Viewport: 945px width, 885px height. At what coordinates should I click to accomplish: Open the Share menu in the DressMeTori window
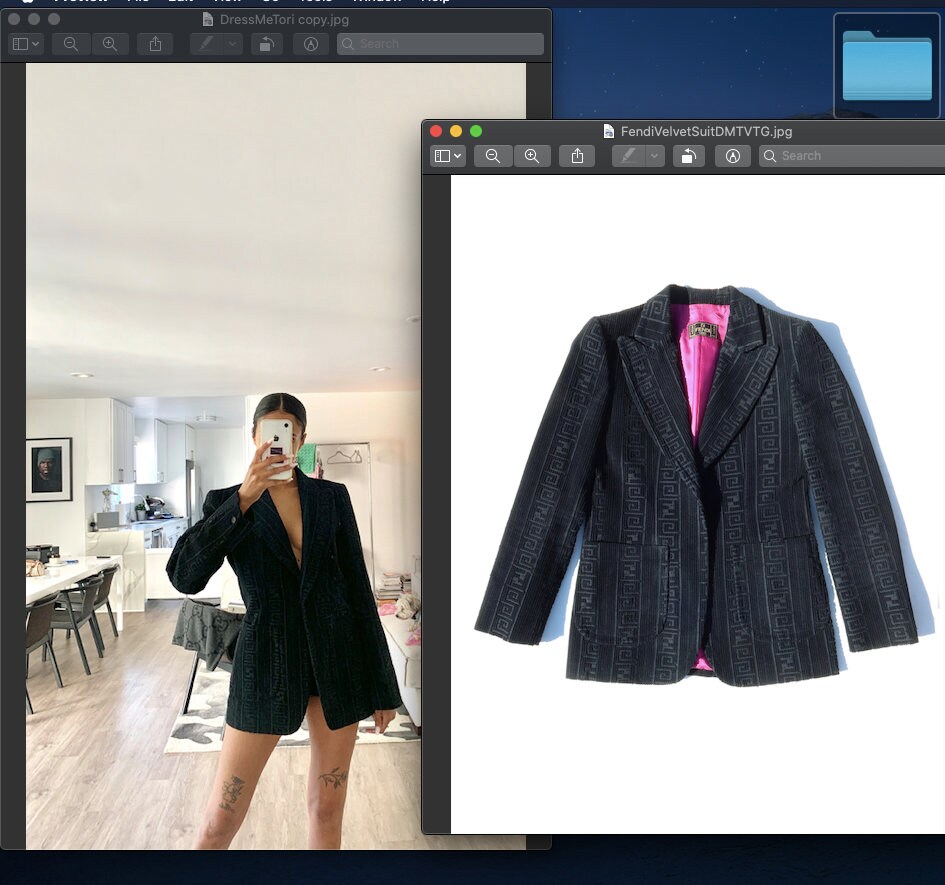155,44
